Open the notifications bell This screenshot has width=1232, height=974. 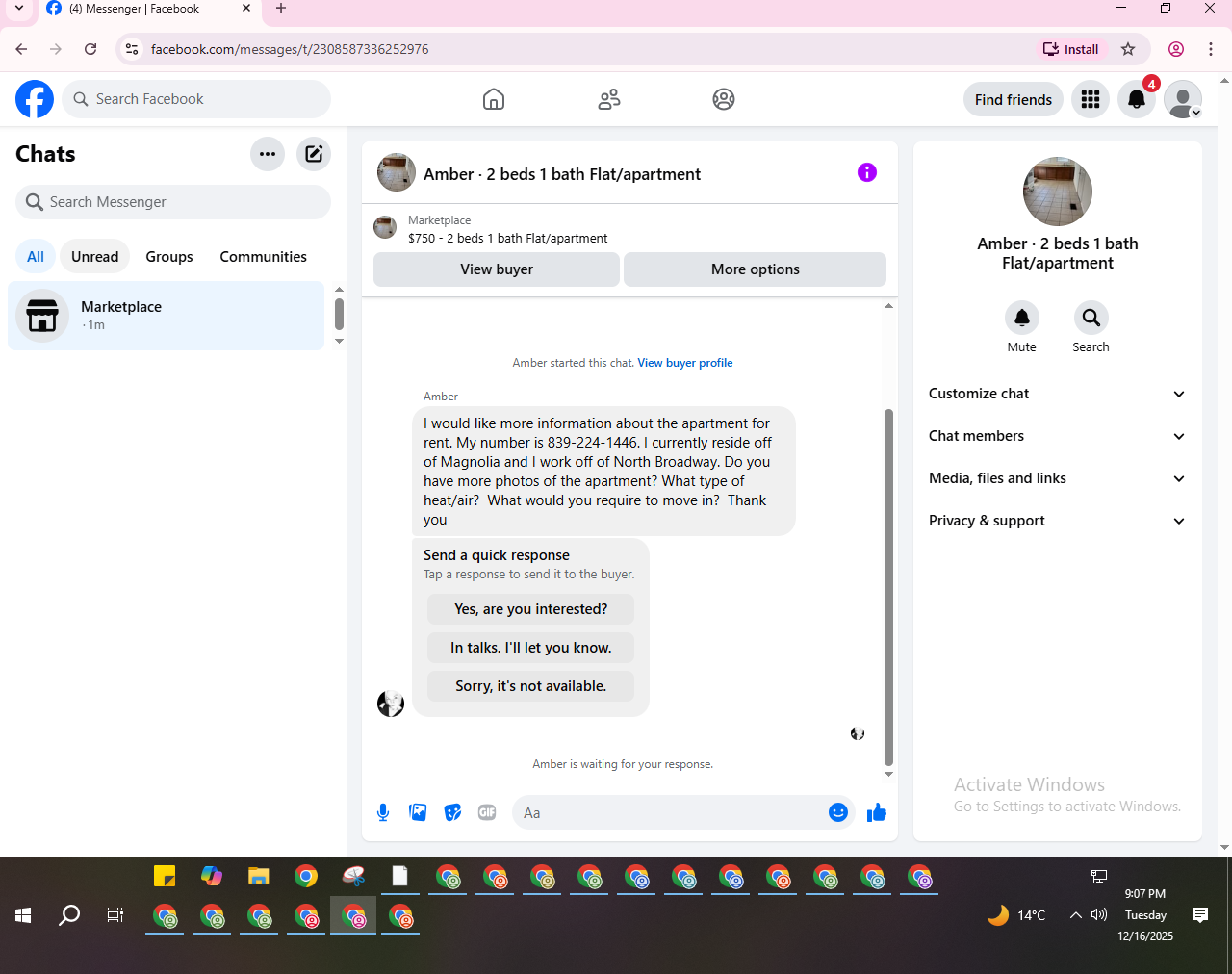(x=1137, y=99)
